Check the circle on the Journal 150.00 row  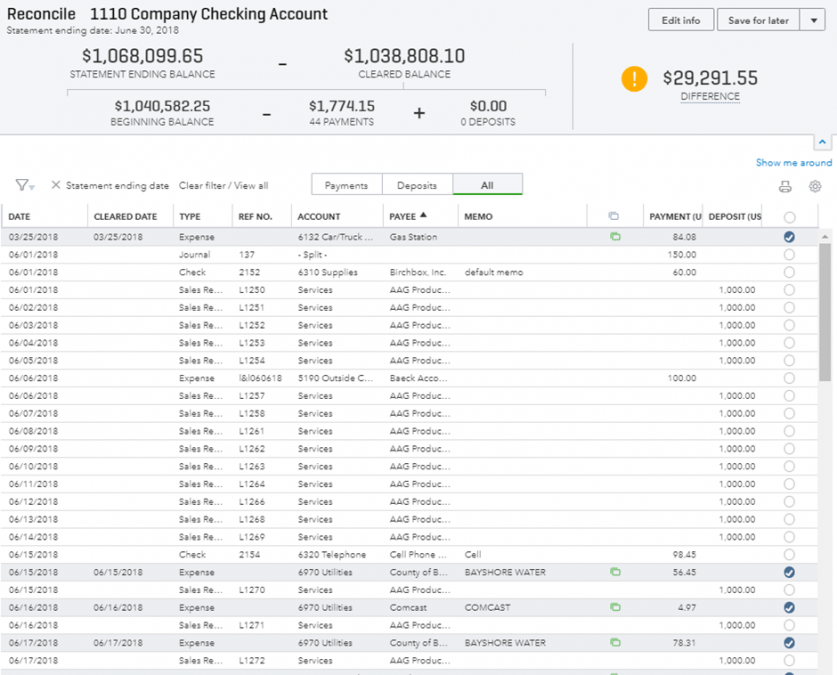(x=789, y=255)
